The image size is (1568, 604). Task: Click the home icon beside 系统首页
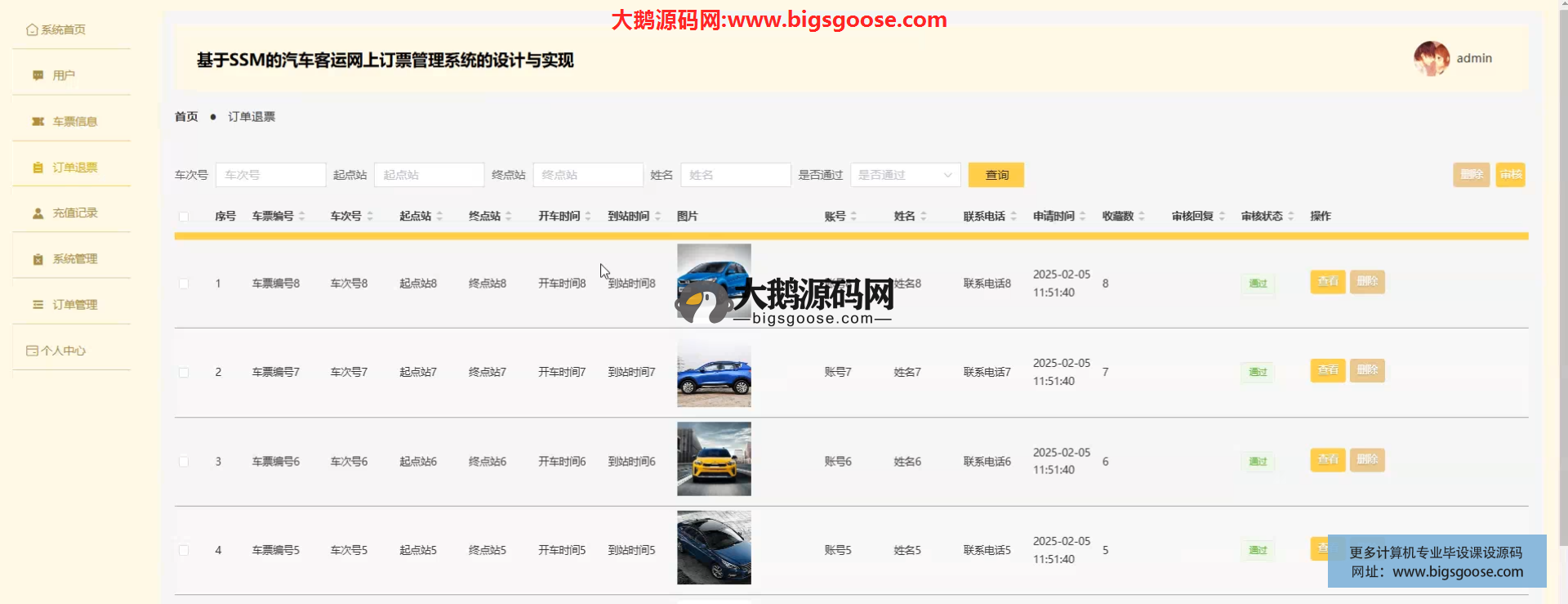click(x=32, y=29)
